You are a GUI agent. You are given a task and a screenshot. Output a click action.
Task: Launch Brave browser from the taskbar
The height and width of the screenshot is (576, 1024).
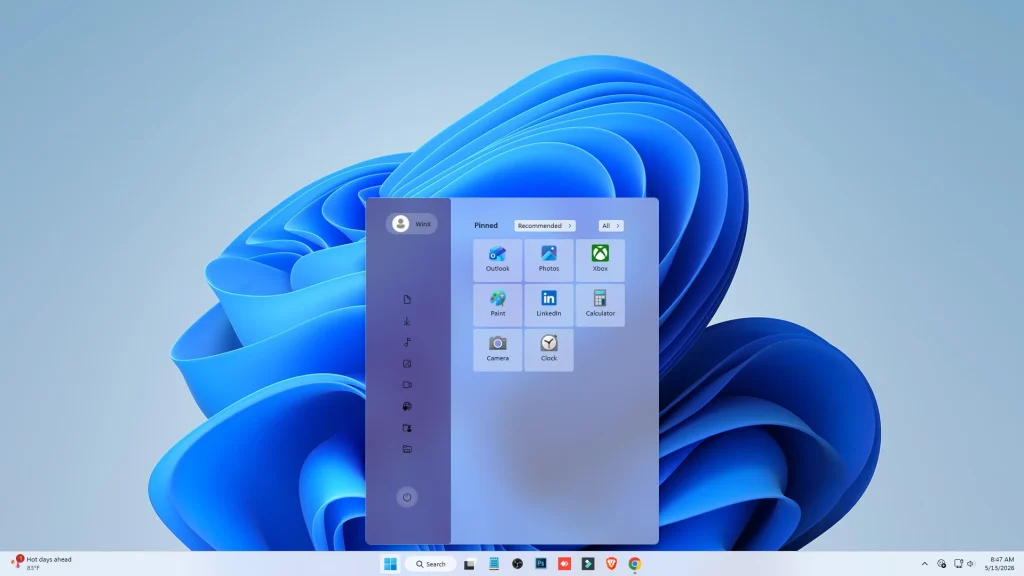coord(611,564)
